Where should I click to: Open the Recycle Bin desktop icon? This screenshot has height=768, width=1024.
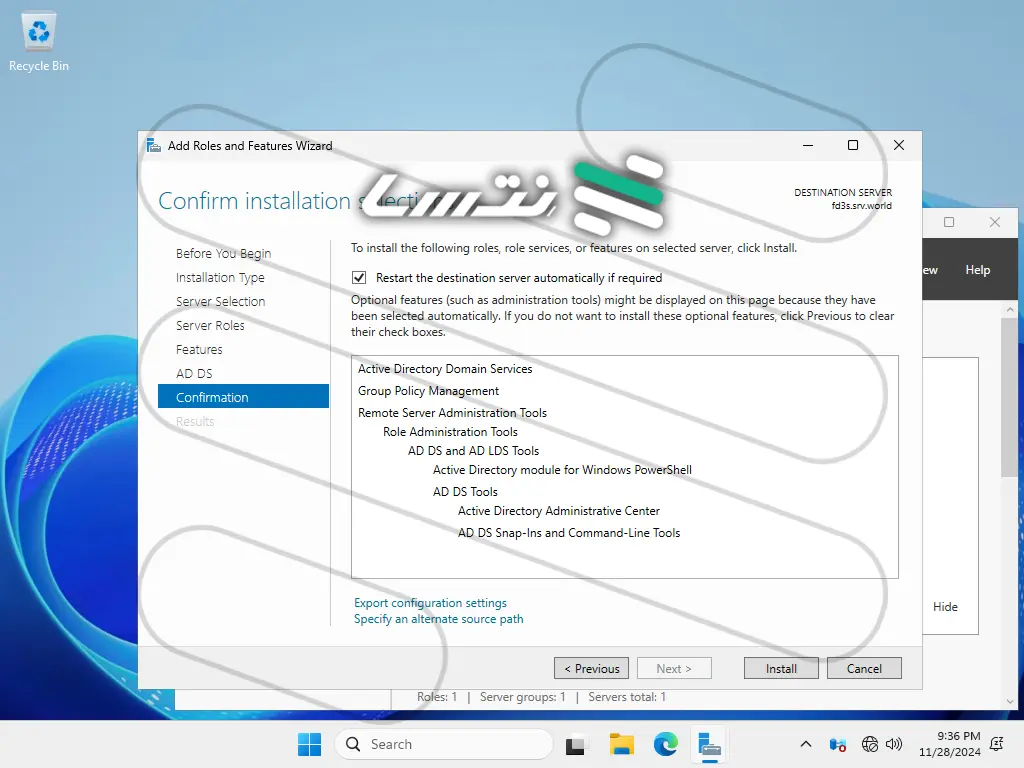(39, 42)
